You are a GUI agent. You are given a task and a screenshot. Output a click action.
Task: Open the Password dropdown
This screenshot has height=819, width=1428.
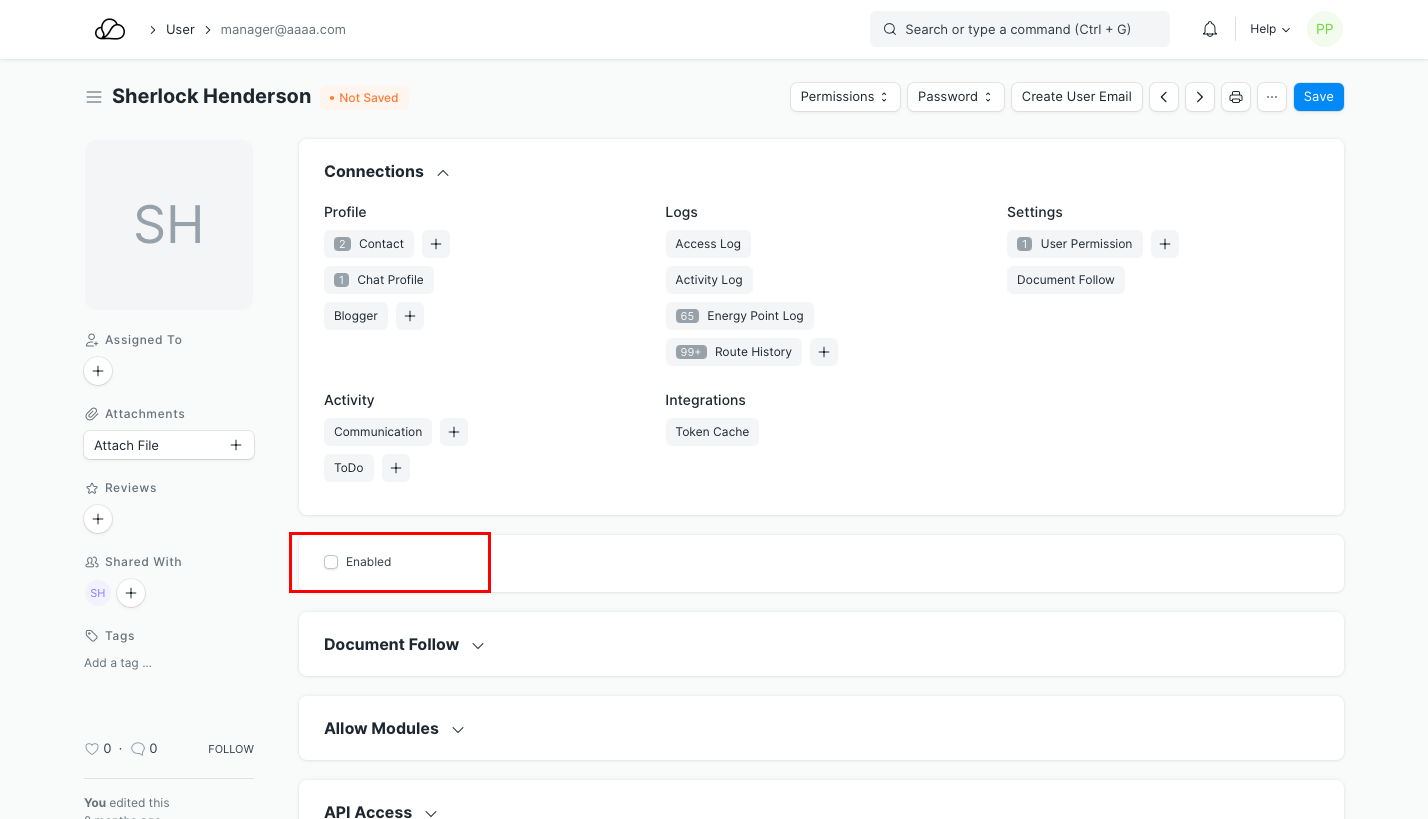[x=955, y=97]
